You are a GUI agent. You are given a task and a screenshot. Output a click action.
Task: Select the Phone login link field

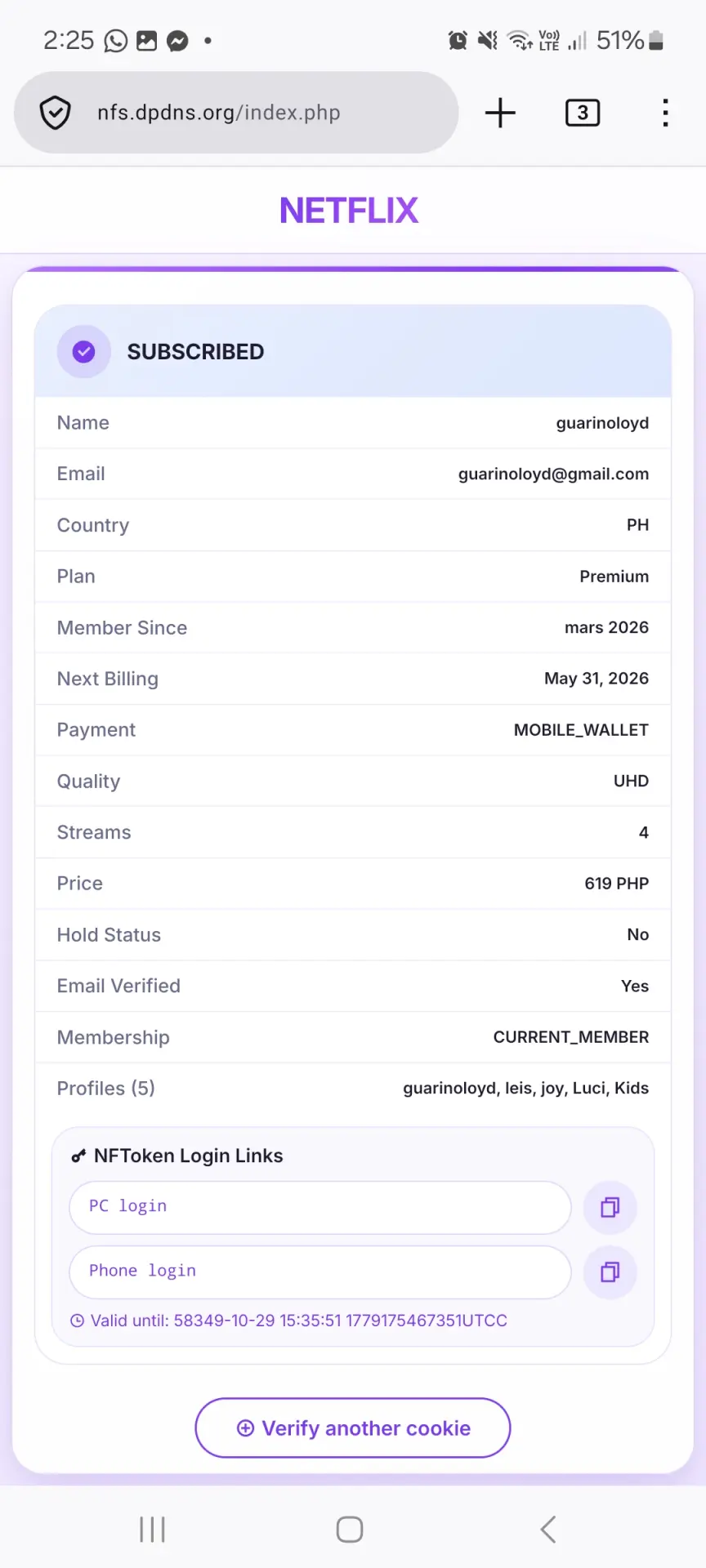(x=320, y=1272)
